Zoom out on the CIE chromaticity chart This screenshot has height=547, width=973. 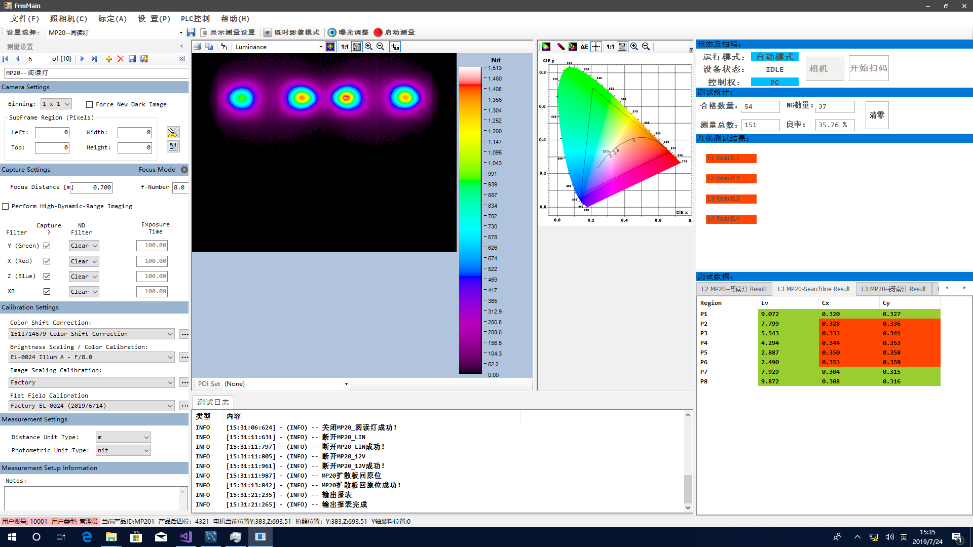pyautogui.click(x=646, y=47)
